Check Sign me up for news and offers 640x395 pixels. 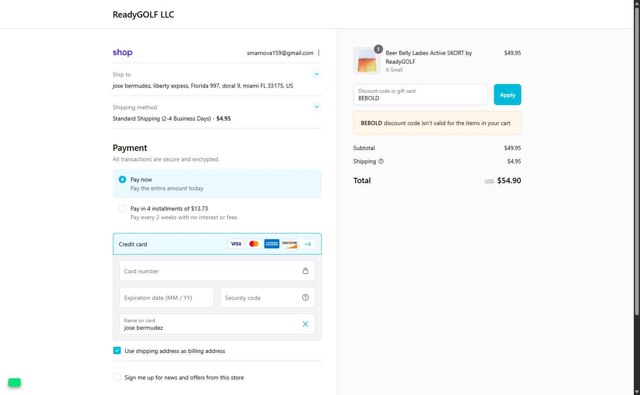click(x=117, y=377)
